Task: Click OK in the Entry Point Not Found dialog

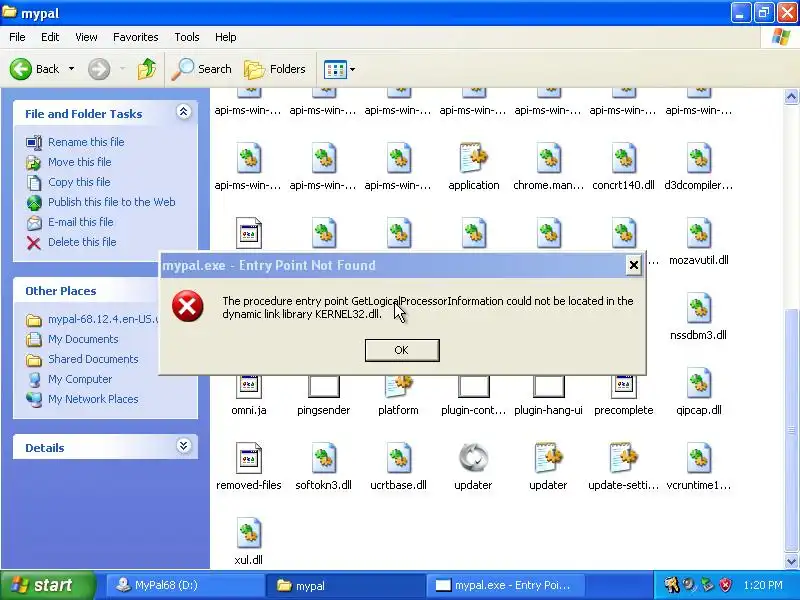Action: [402, 350]
